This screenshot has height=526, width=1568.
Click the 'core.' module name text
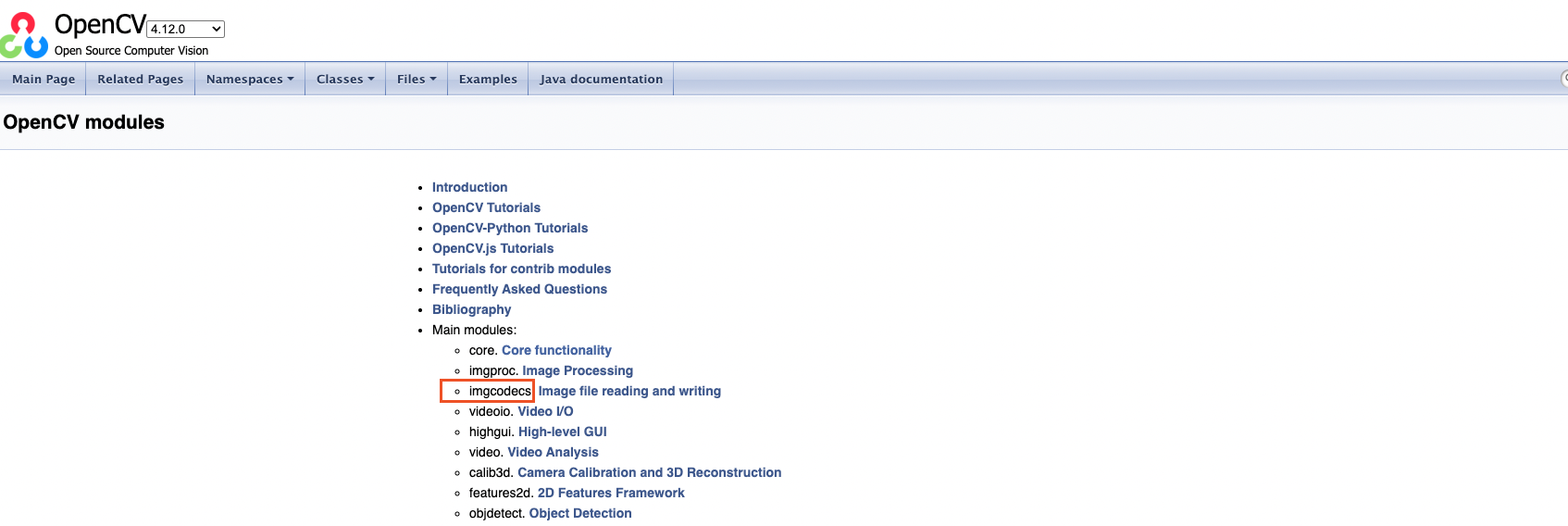[x=483, y=350]
